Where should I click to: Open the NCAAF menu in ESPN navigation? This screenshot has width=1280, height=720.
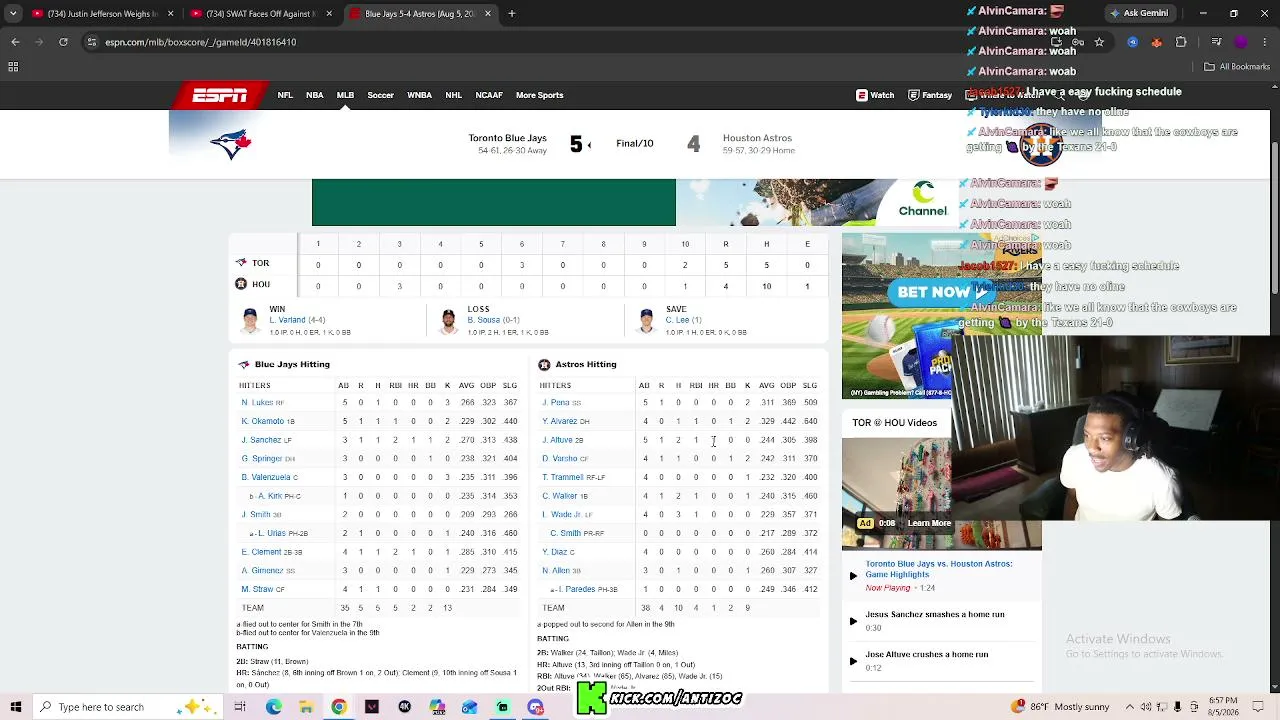(489, 95)
